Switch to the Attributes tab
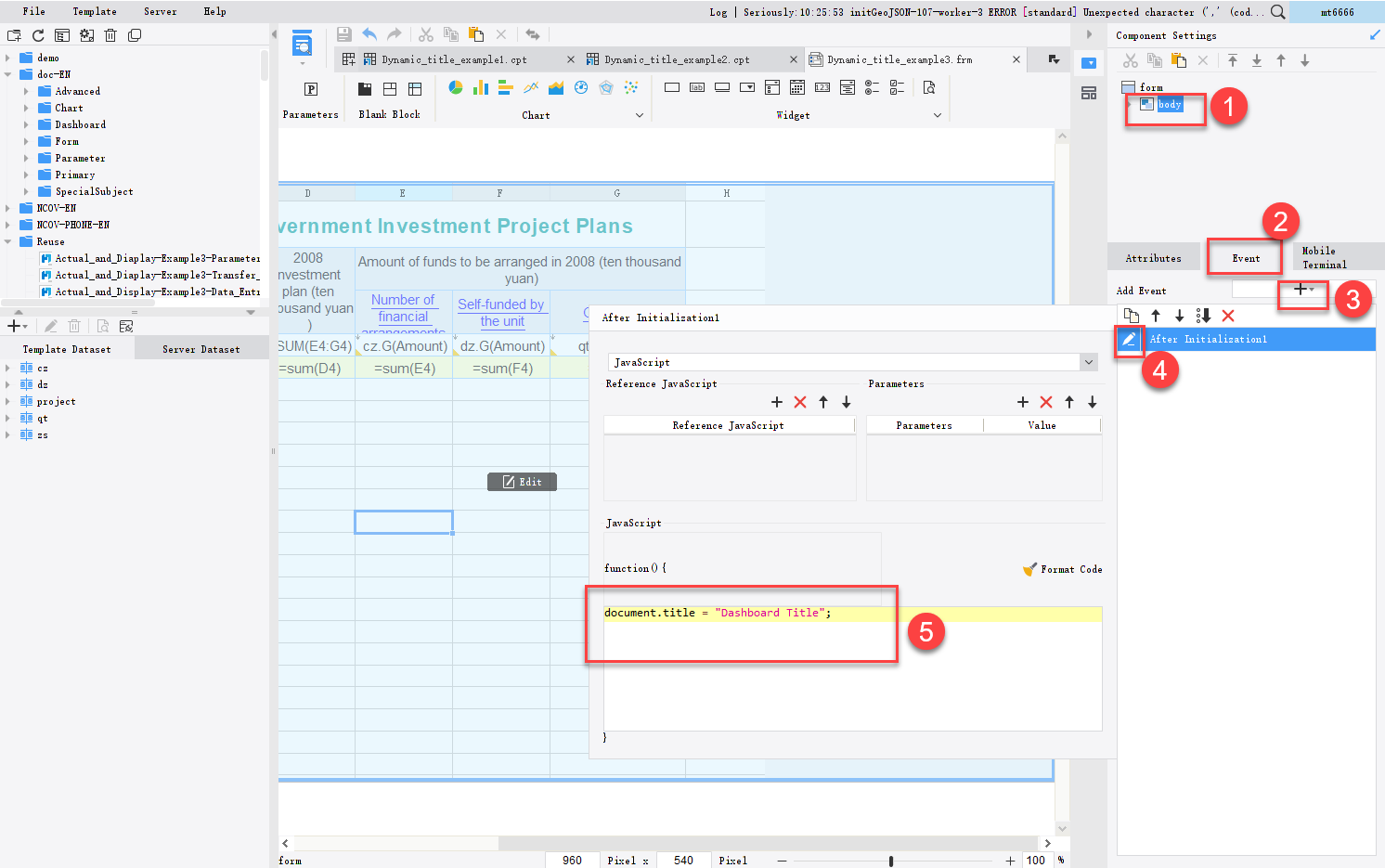 (x=1153, y=258)
